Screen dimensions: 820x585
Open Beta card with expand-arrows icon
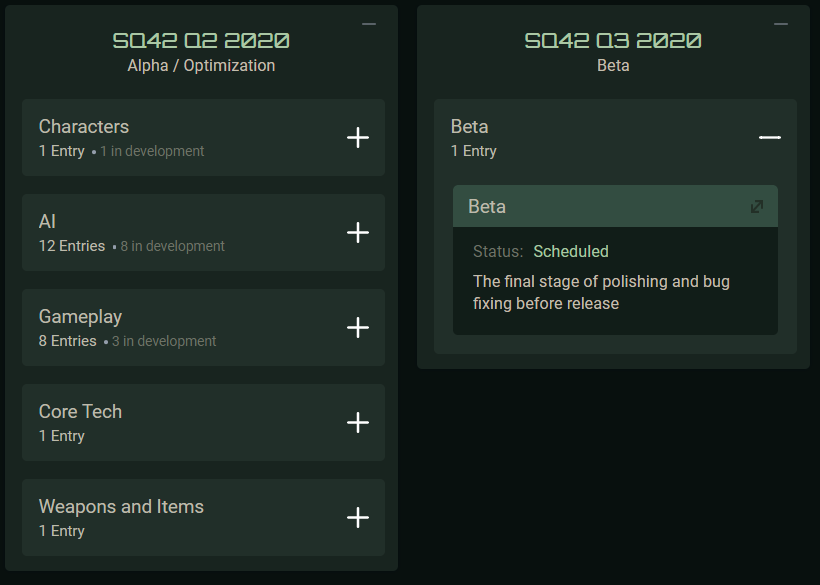pyautogui.click(x=757, y=207)
